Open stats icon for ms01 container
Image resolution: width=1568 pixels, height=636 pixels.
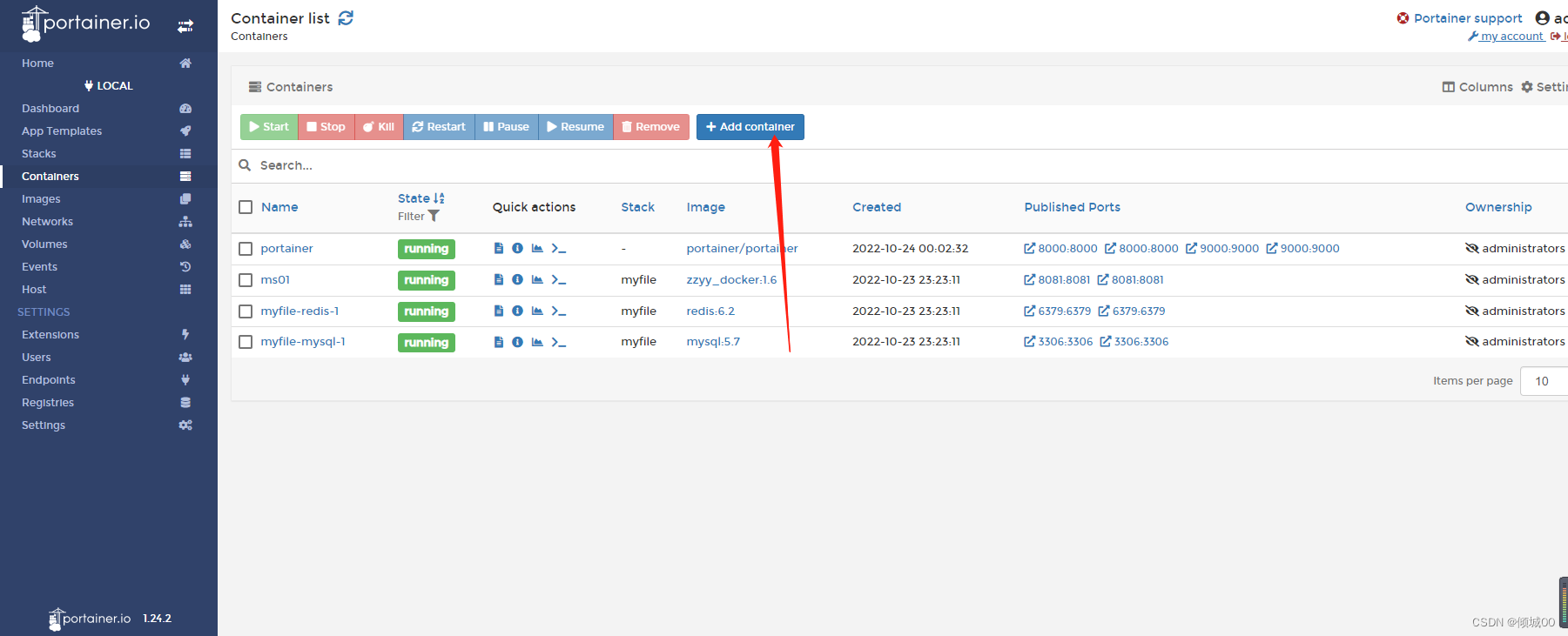tap(537, 280)
